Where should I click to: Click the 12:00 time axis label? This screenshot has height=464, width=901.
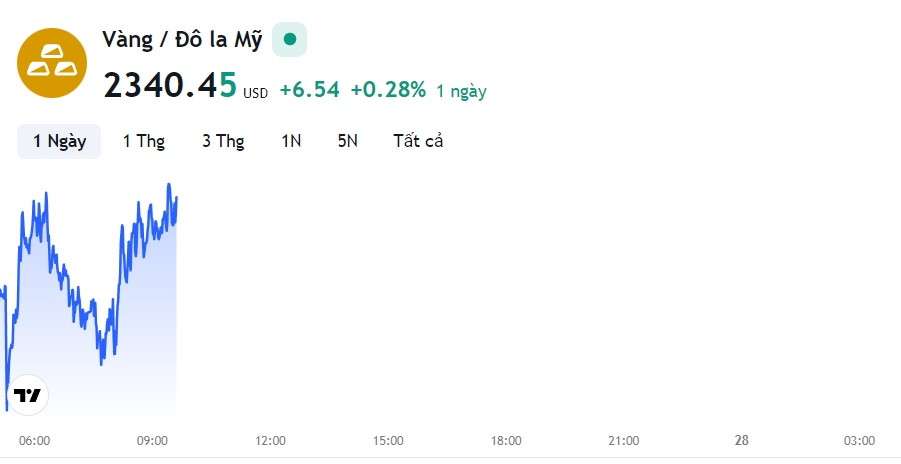270,441
